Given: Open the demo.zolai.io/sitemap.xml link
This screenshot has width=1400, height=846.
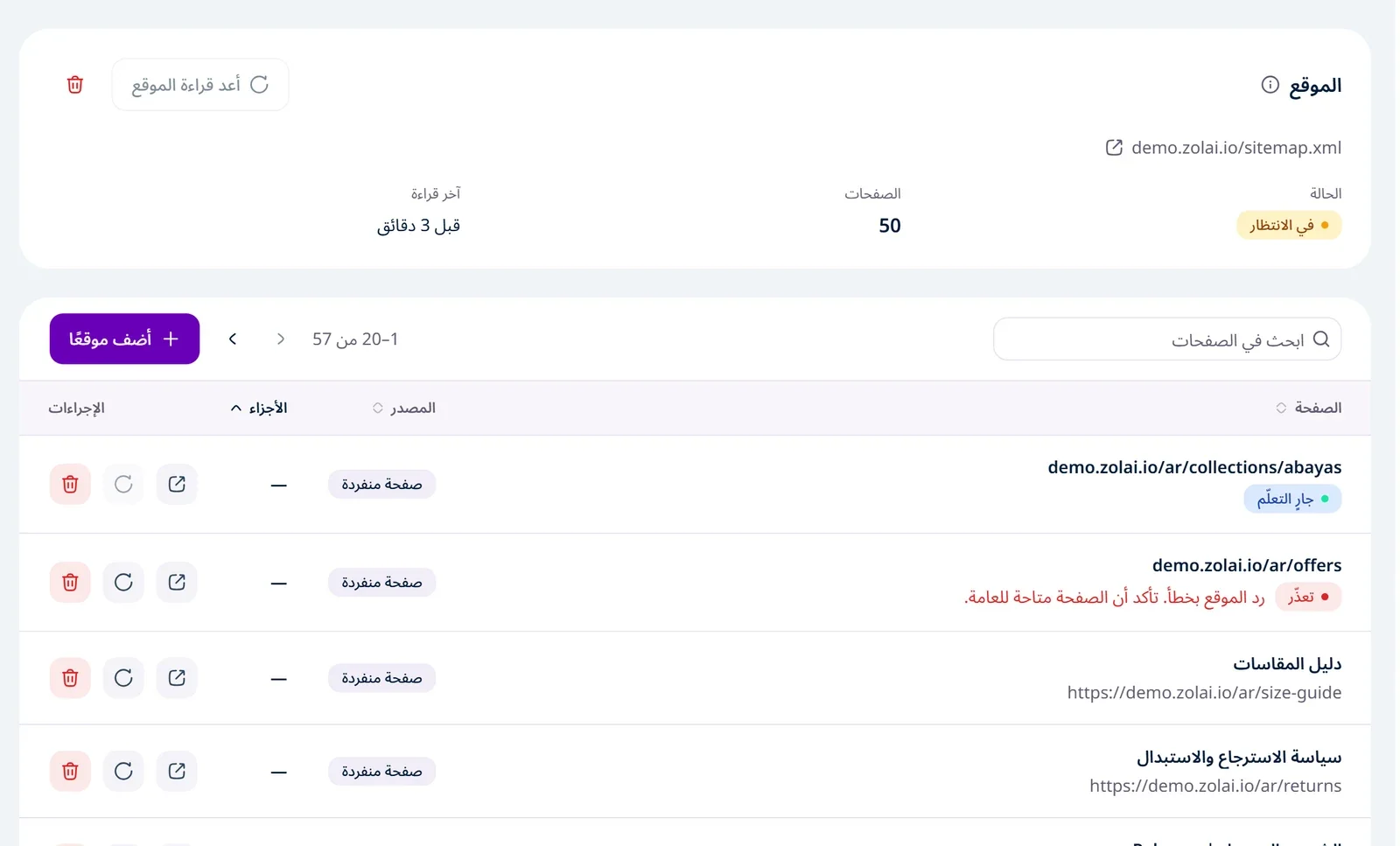Looking at the screenshot, I should 1235,148.
